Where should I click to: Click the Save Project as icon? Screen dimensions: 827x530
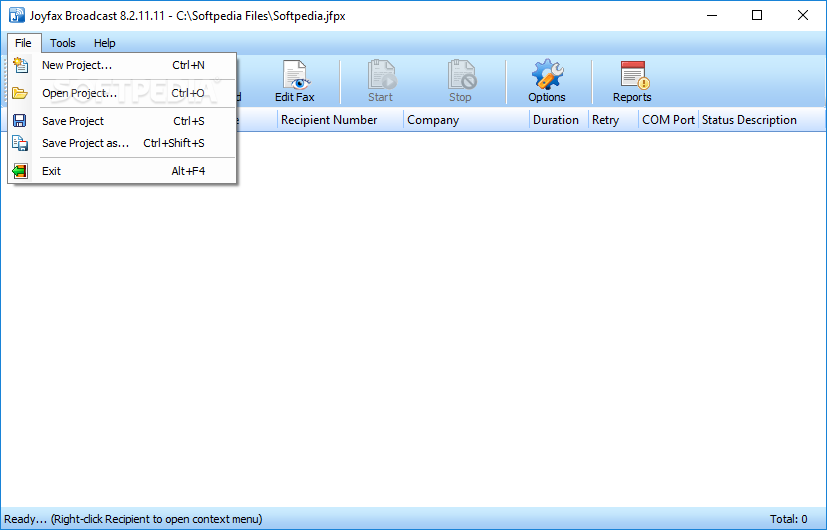click(x=20, y=143)
